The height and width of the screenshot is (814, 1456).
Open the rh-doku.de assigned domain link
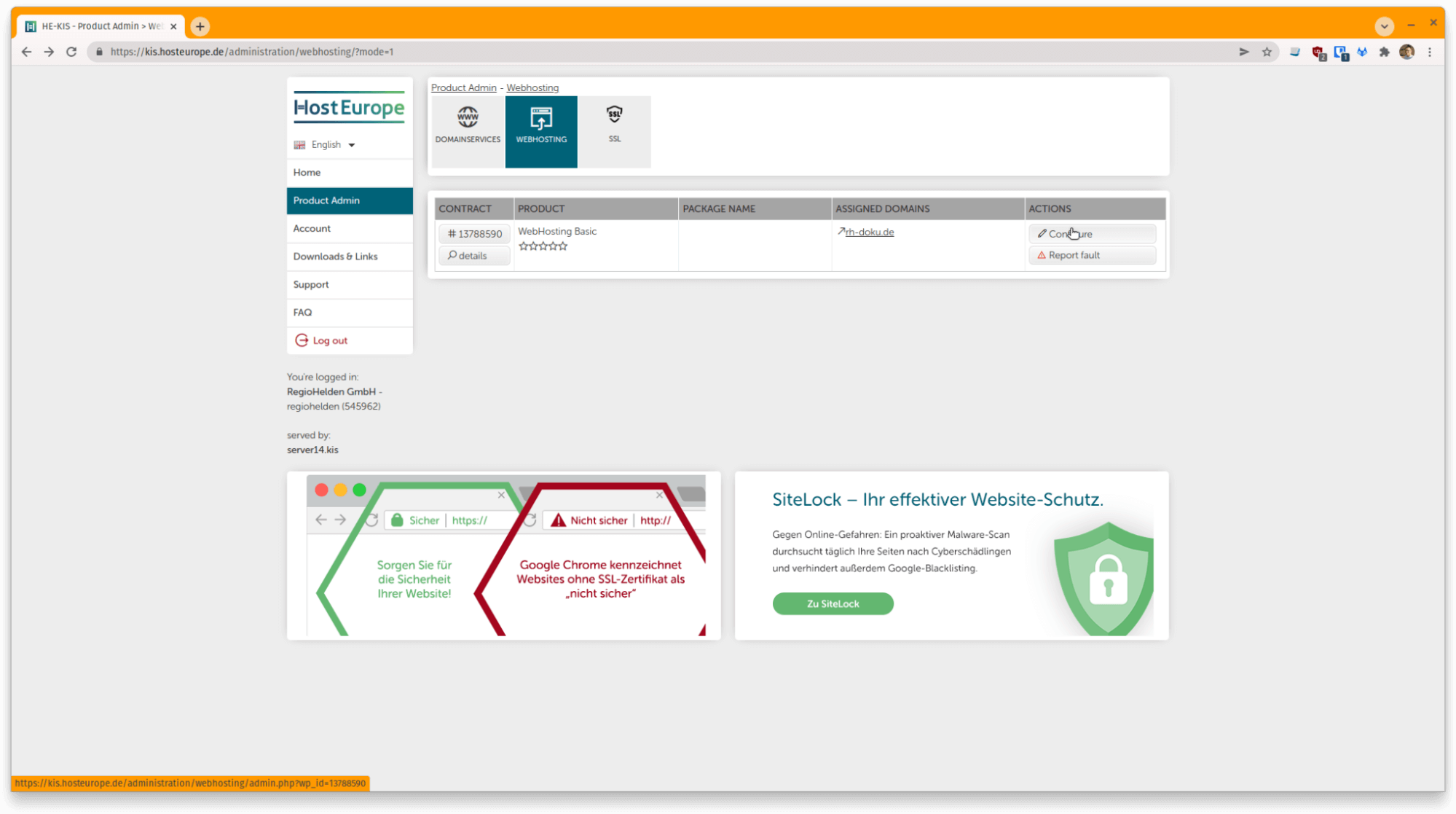[x=869, y=232]
